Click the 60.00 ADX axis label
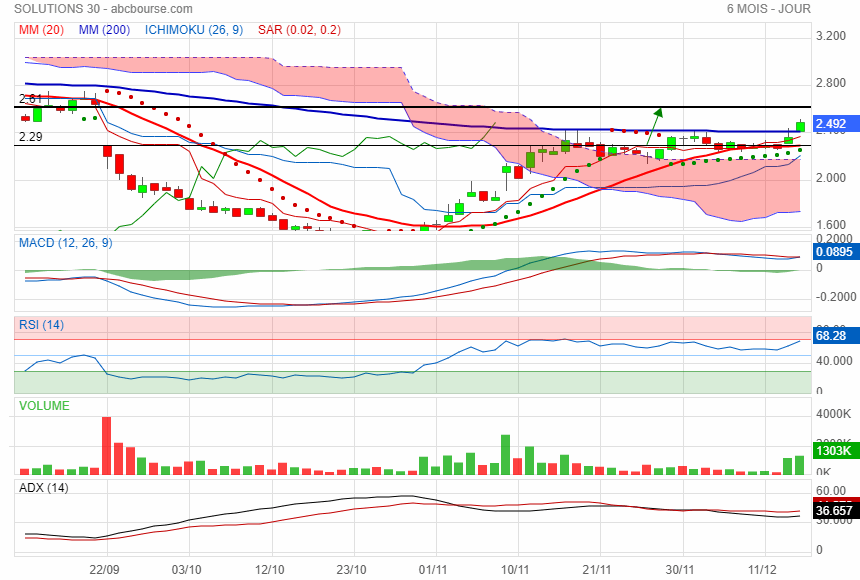Viewport: 860px width, 580px height. pos(831,491)
